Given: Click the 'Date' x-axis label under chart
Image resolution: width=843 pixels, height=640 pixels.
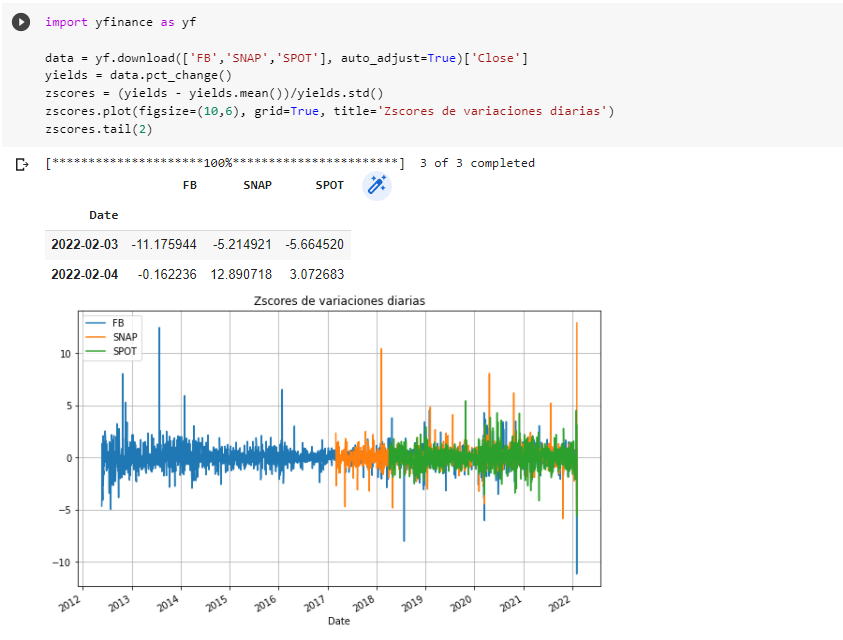Looking at the screenshot, I should click(x=339, y=621).
